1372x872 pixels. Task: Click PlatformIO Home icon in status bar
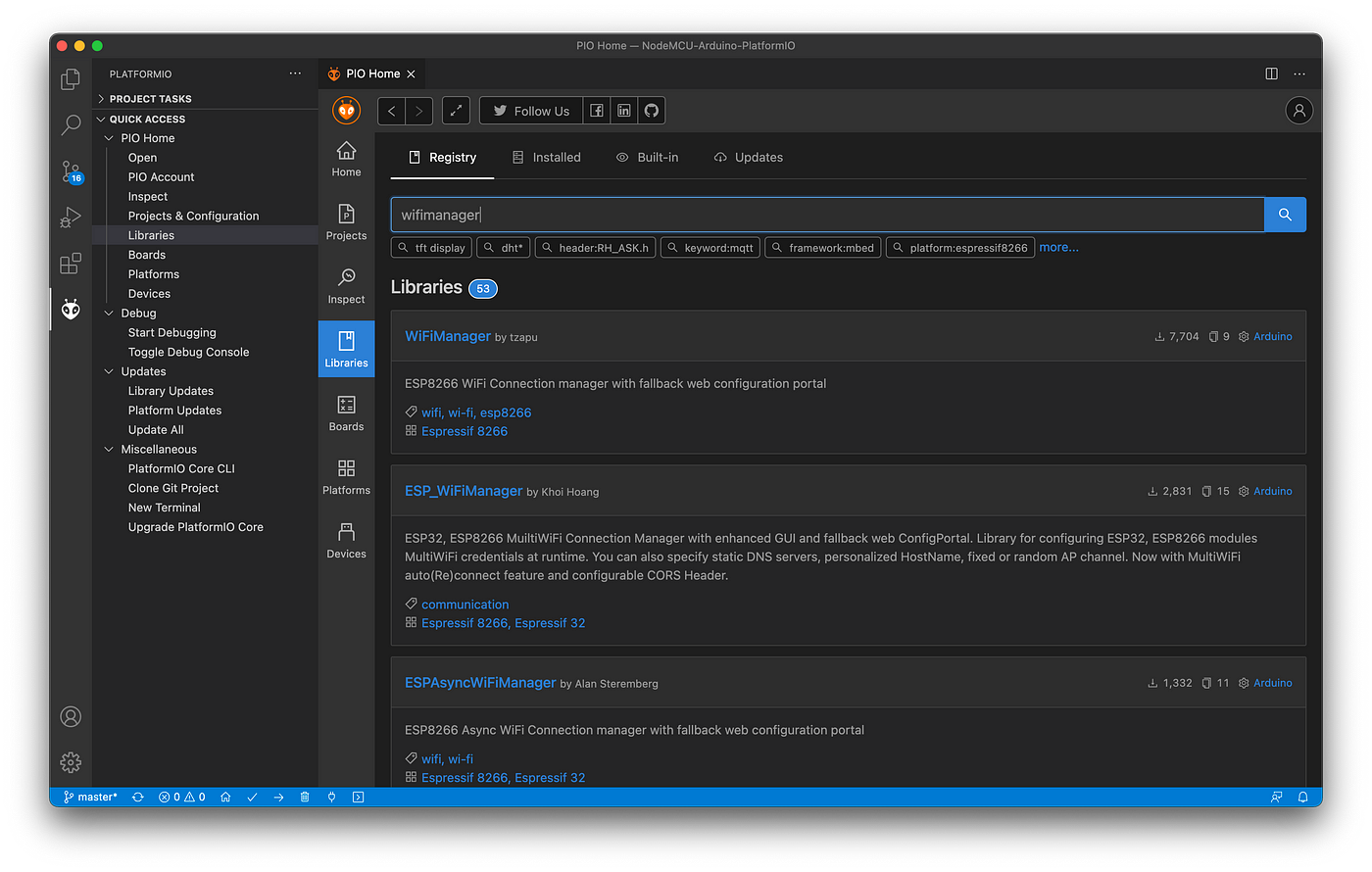coord(225,798)
